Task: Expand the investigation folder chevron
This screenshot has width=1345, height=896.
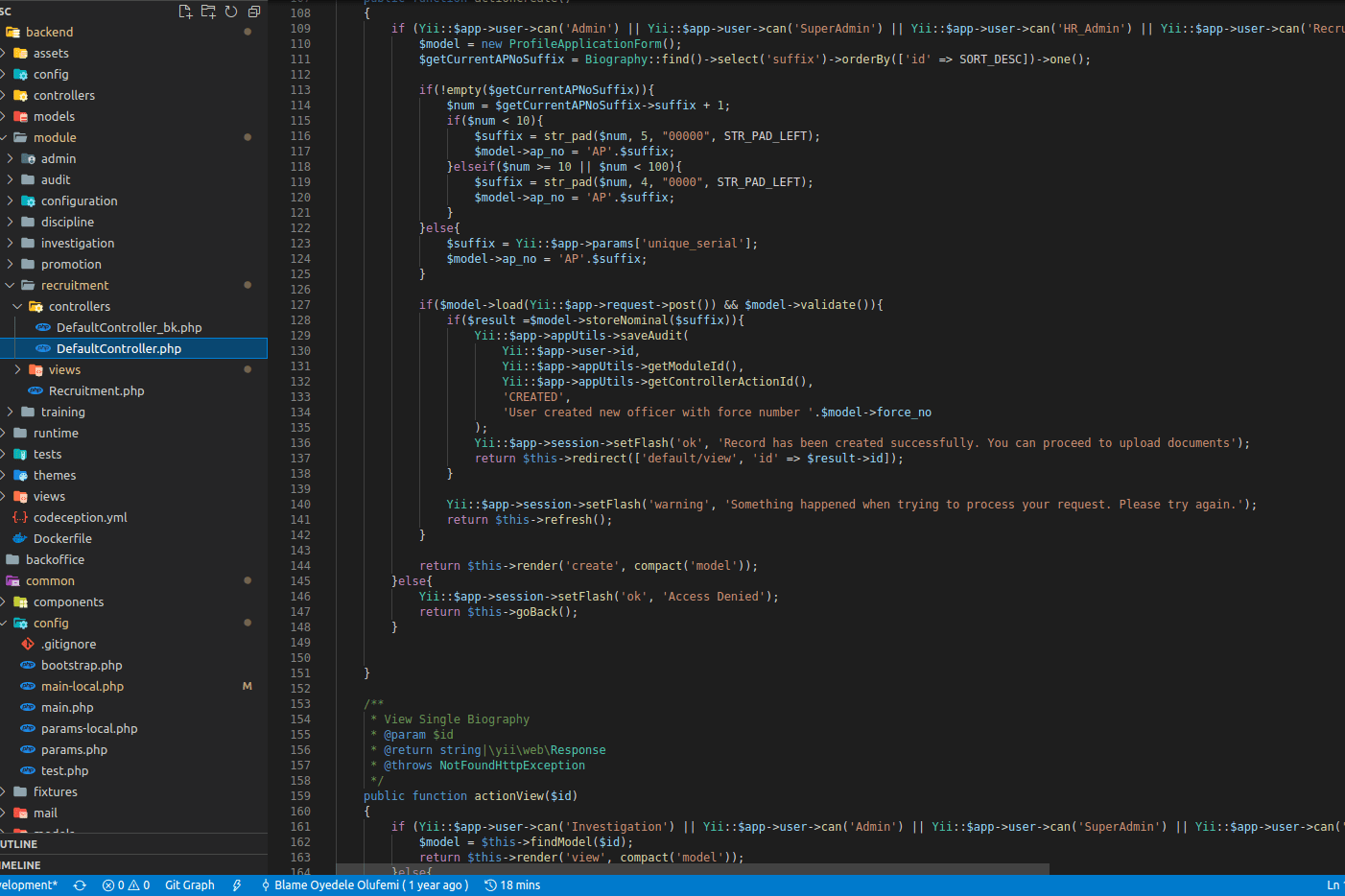Action: [x=10, y=243]
